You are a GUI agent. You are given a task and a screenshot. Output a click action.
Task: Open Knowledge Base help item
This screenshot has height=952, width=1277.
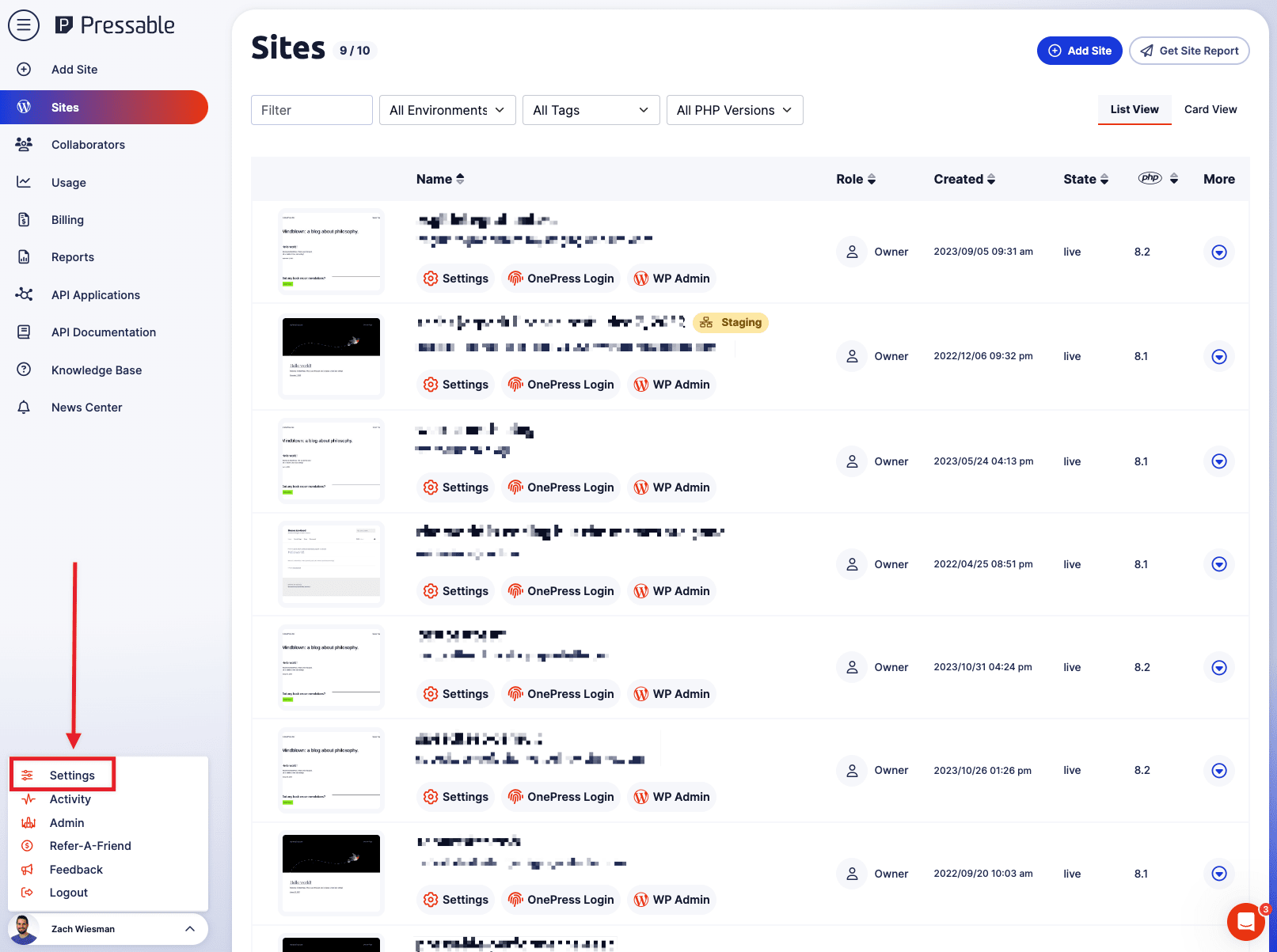96,370
